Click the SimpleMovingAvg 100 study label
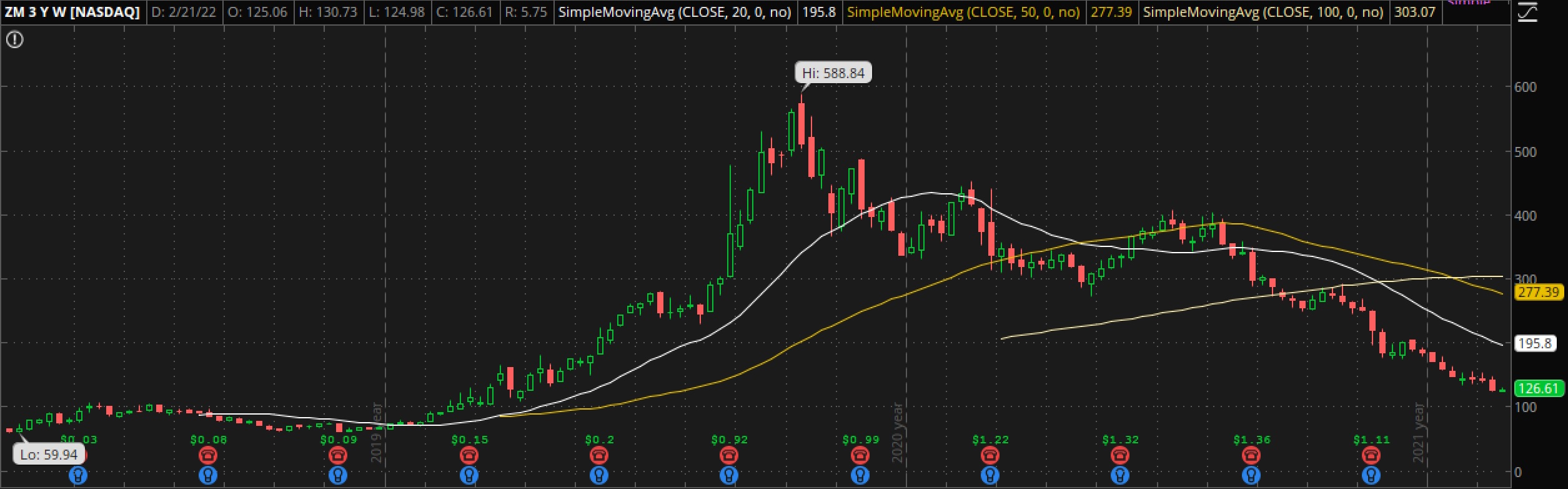Image resolution: width=1568 pixels, height=489 pixels. tap(1263, 12)
